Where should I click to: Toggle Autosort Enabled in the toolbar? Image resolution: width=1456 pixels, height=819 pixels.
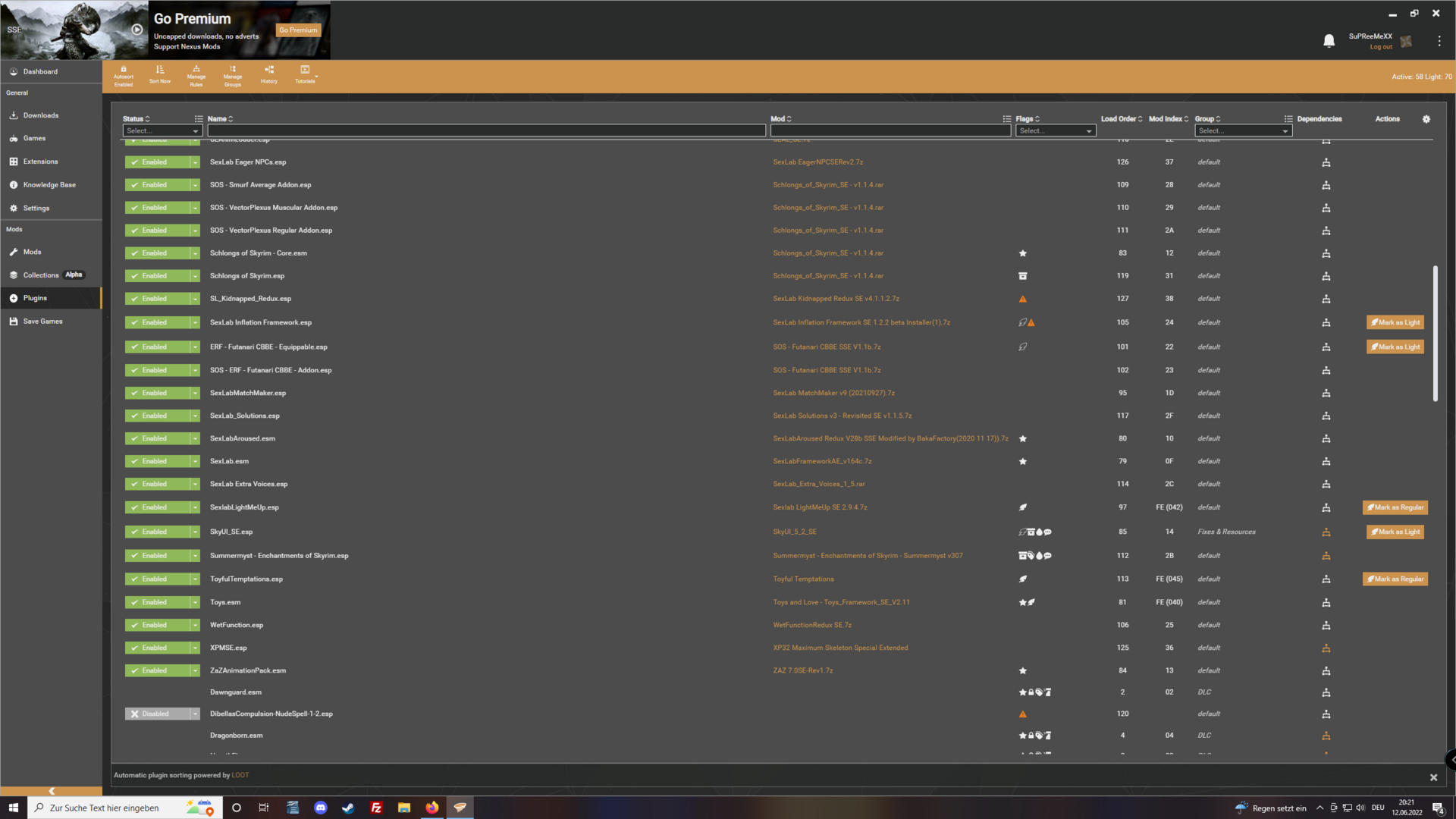[x=124, y=76]
